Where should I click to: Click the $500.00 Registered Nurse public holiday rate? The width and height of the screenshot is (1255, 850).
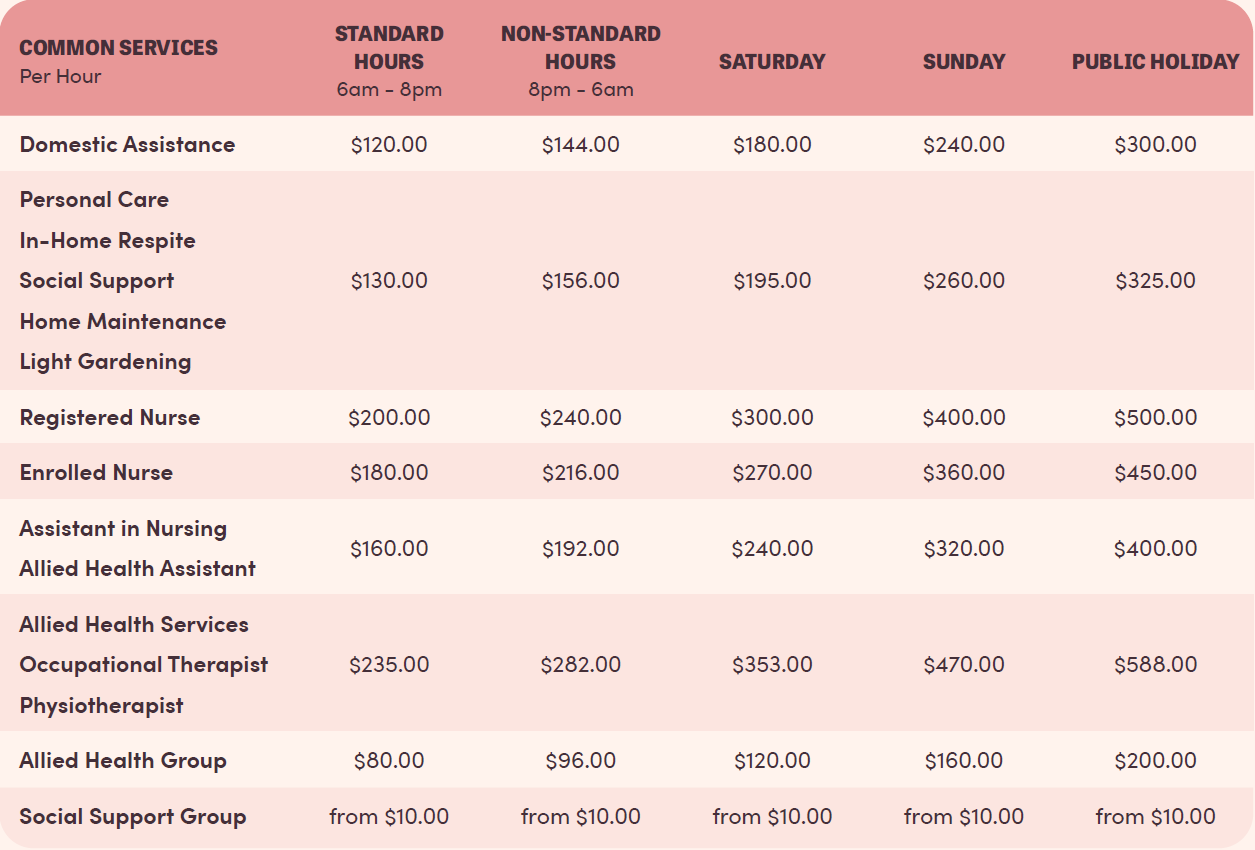(1155, 417)
